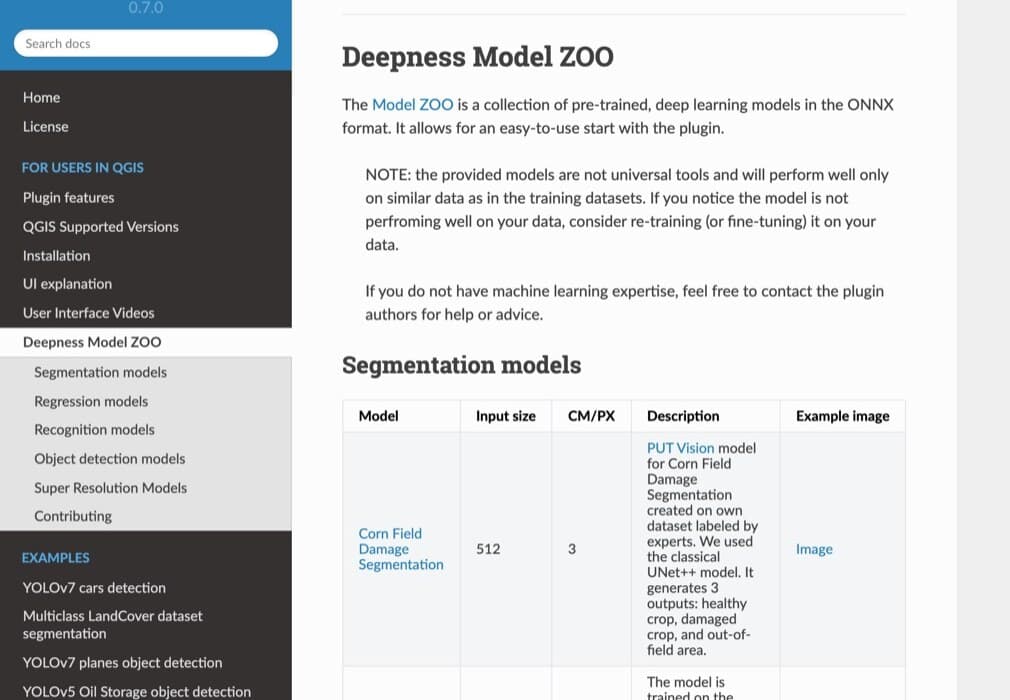
Task: Click the 'Input size' column header
Action: (x=506, y=416)
